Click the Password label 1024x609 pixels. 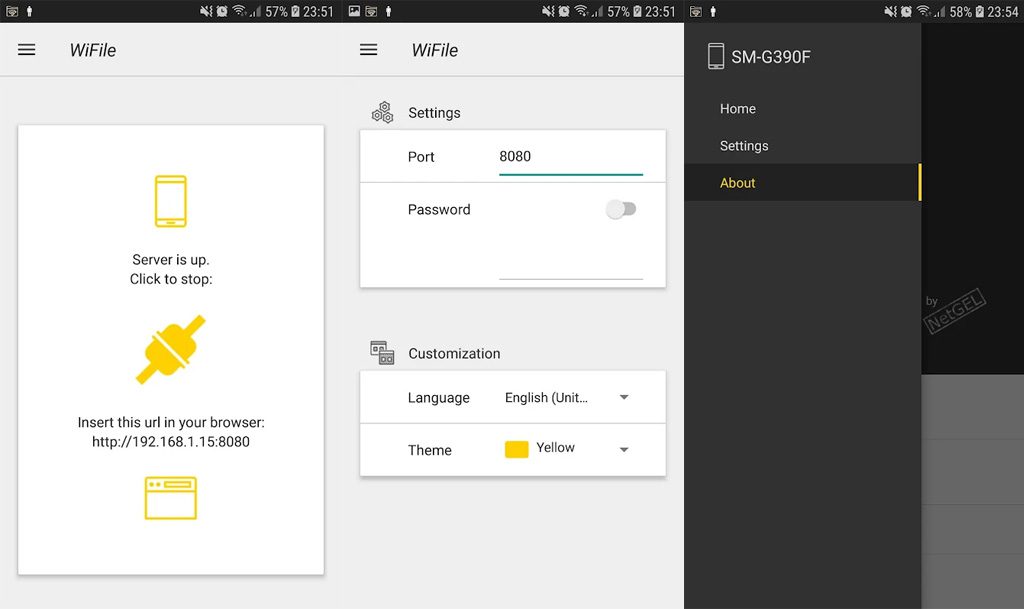pos(439,210)
